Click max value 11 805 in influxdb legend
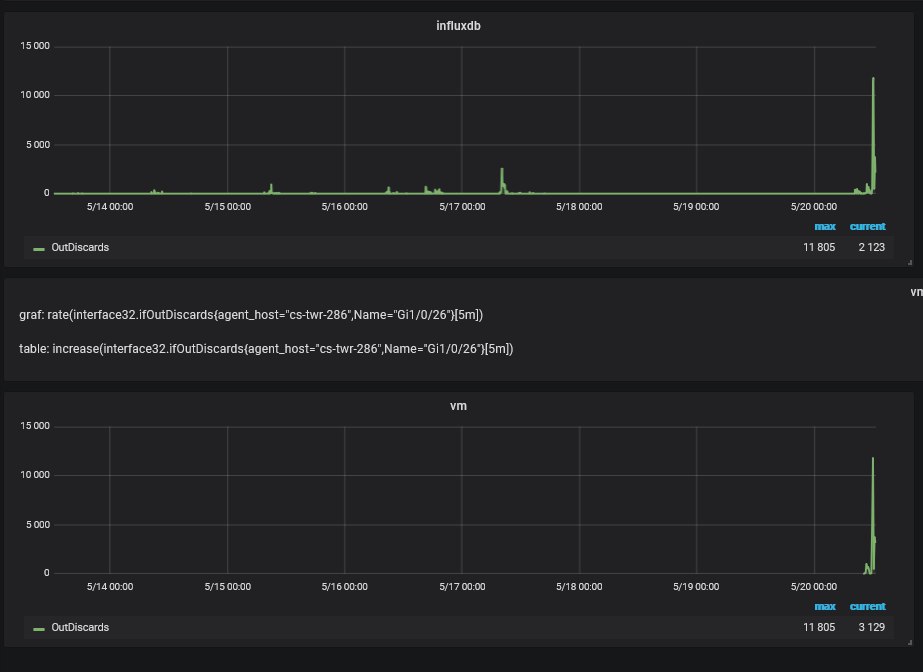 tap(819, 247)
